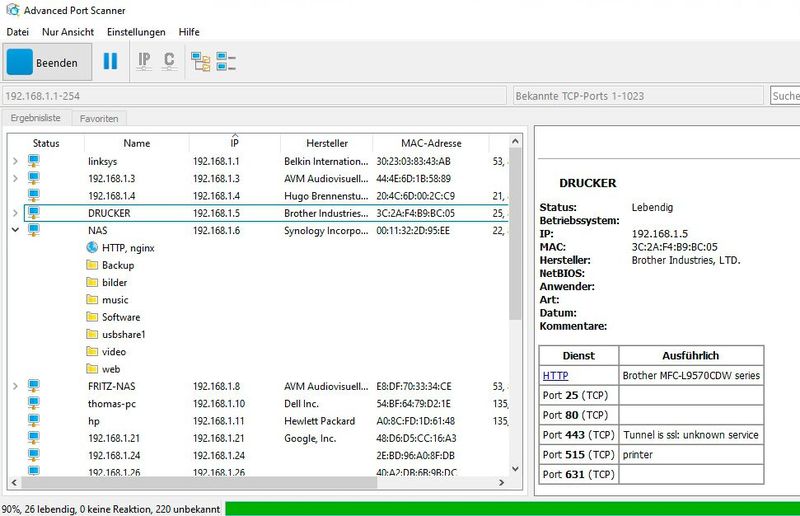The height and width of the screenshot is (516, 800).
Task: Click the Brother MFC-L9570CDW series detail cell
Action: (691, 376)
